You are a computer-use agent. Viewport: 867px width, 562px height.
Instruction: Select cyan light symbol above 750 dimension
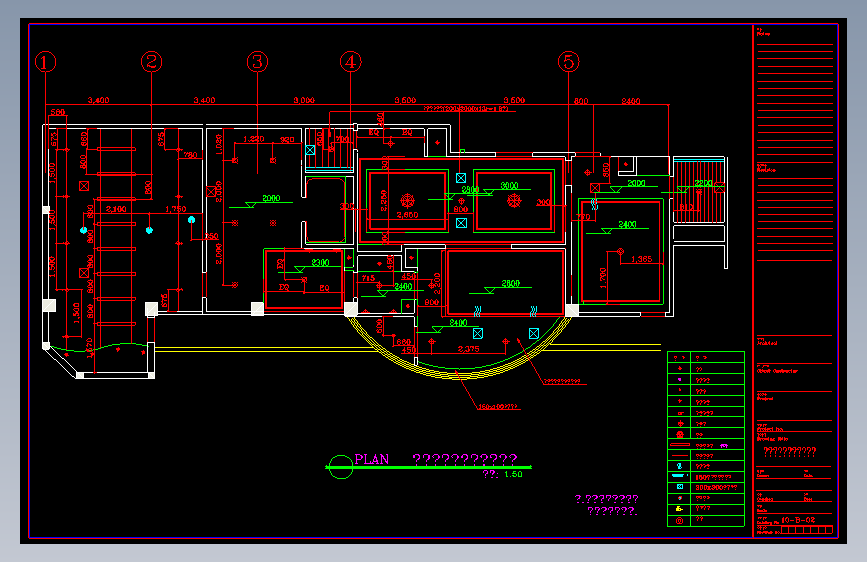[191, 220]
